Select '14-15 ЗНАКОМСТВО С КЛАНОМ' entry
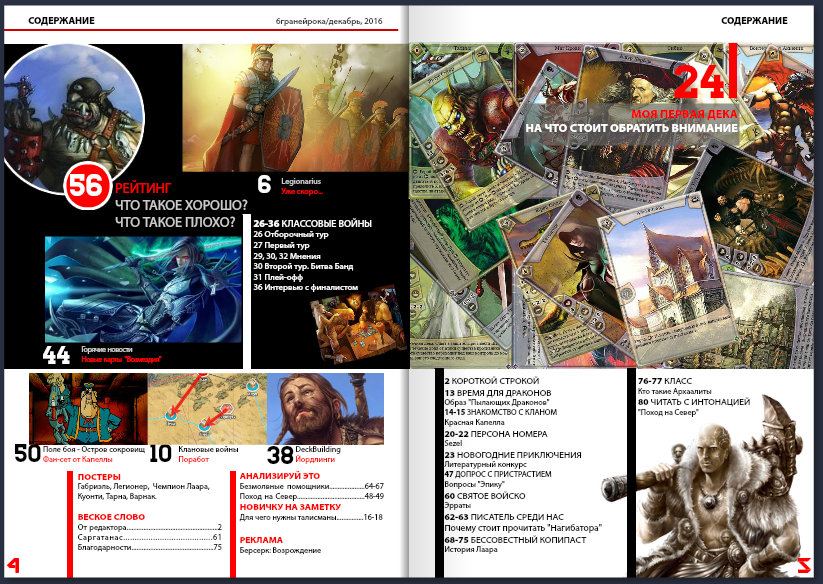Viewport: 823px width, 584px height. click(501, 412)
